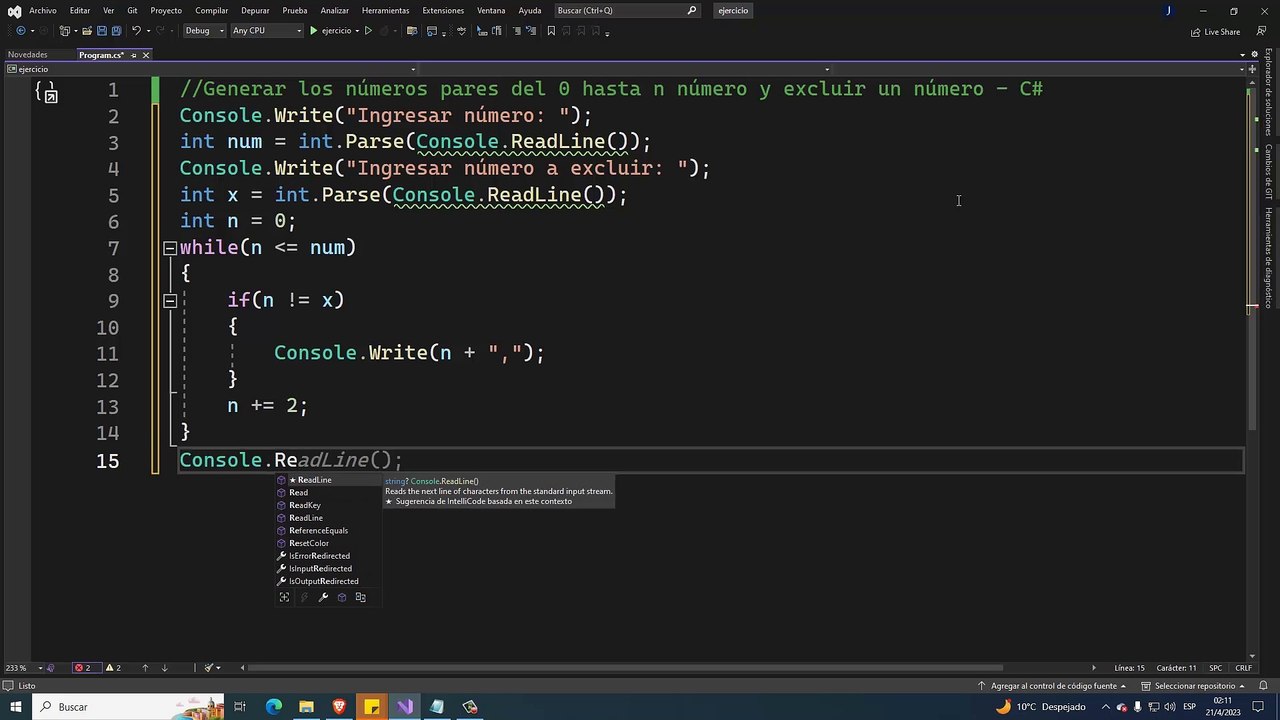
Task: Open Visual Studio icon in taskbar
Action: 404,707
